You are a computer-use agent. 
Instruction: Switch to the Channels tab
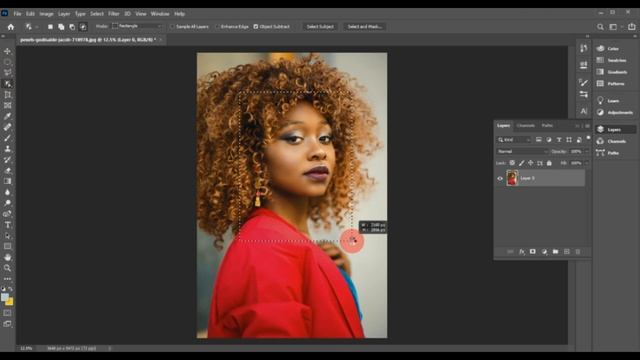coord(525,126)
